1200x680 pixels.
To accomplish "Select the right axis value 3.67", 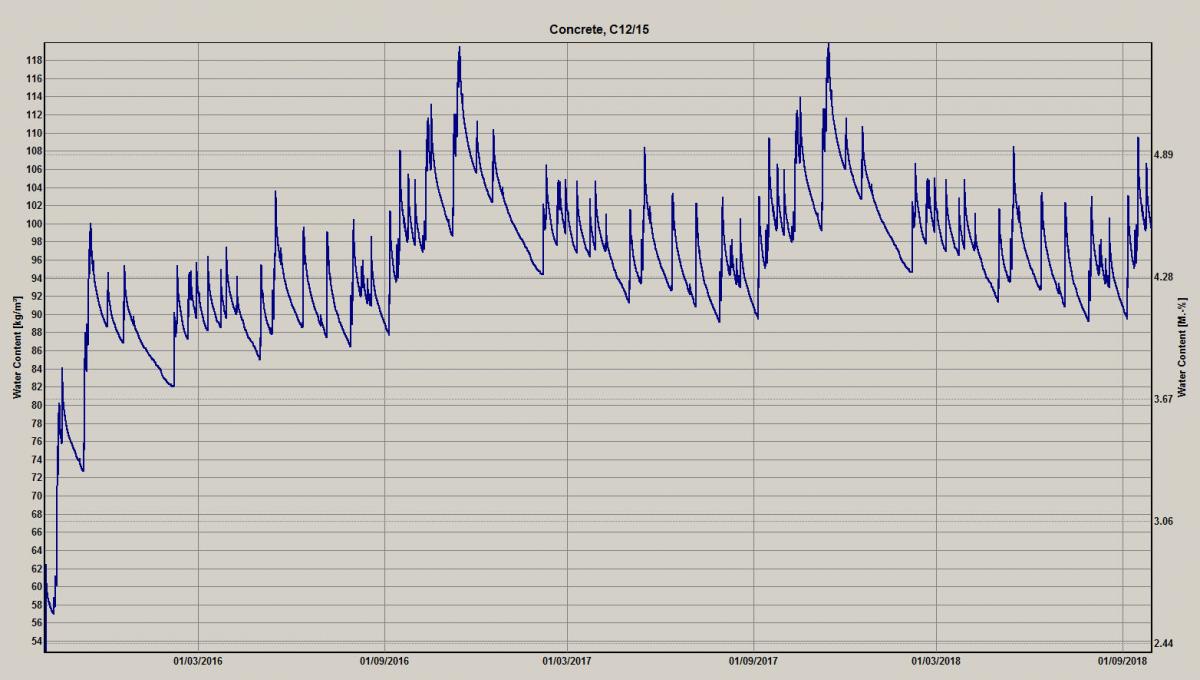I will tap(1163, 399).
